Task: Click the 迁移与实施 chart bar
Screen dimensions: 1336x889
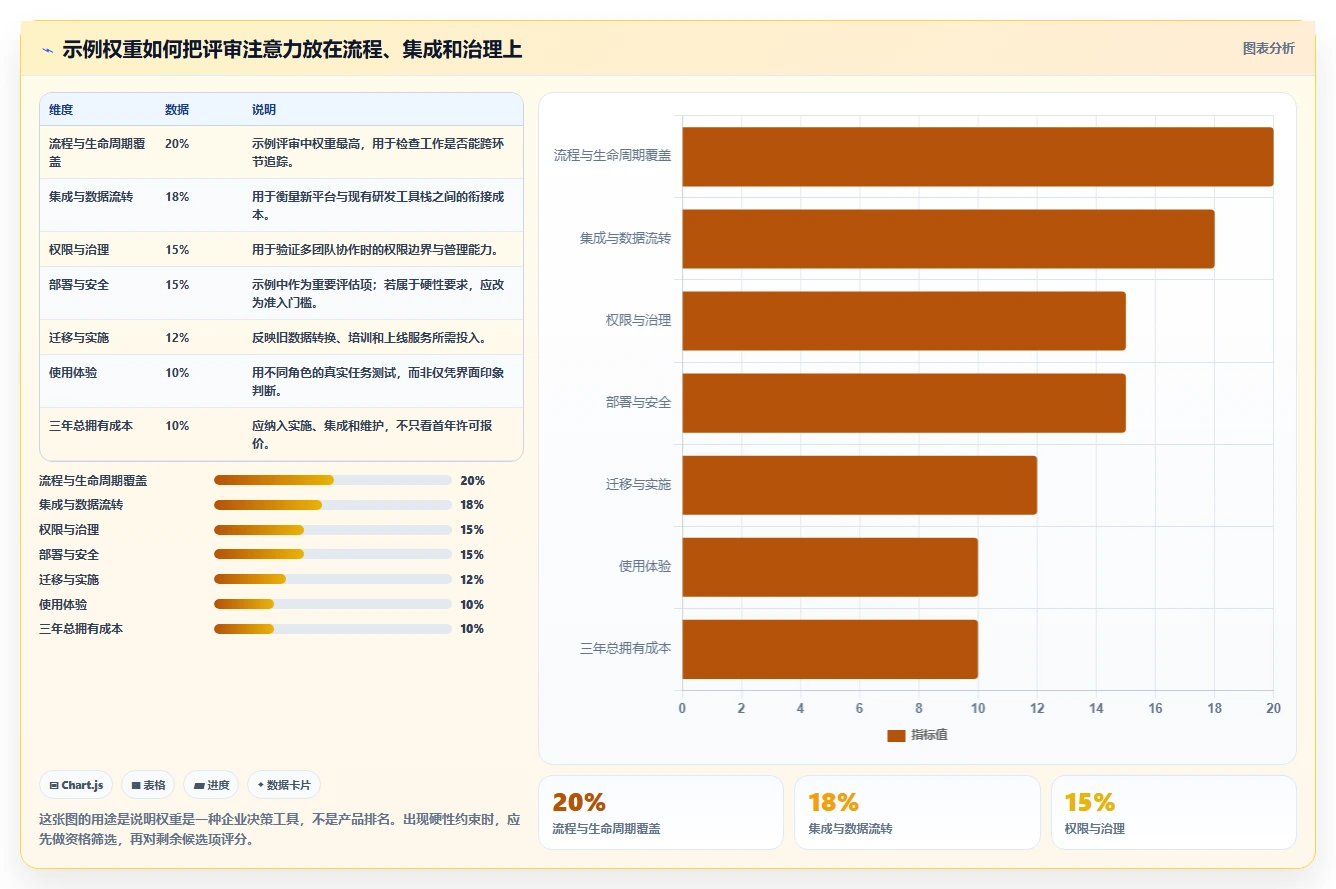Action: [x=860, y=484]
